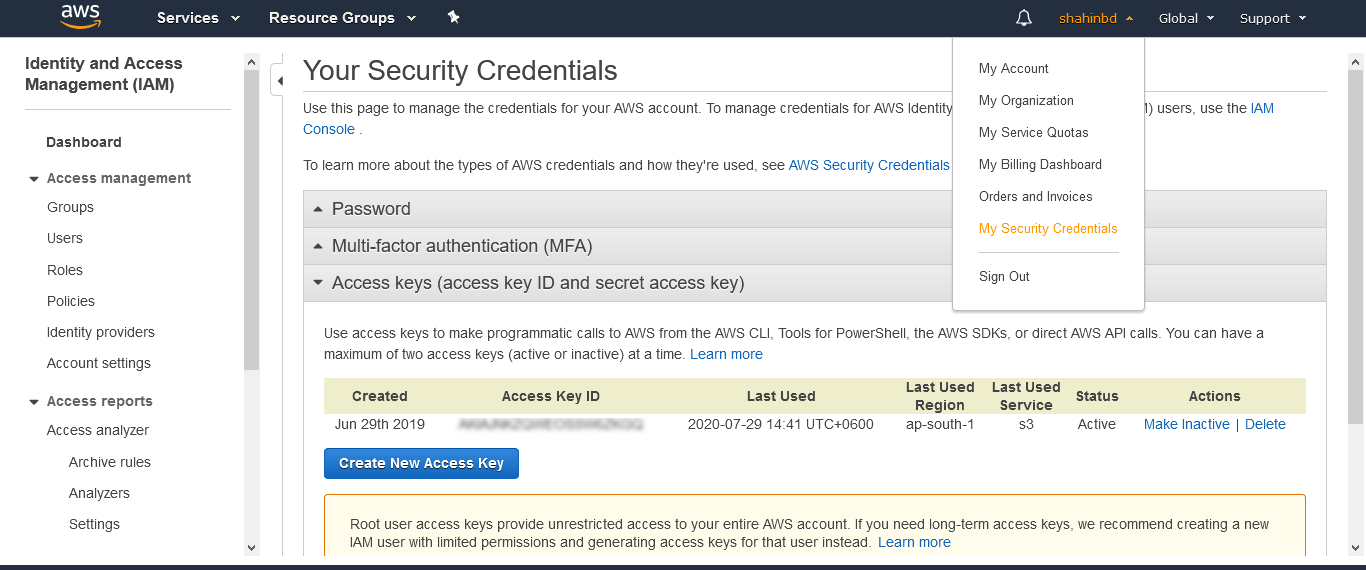The width and height of the screenshot is (1366, 570).
Task: Open the Resource Groups dropdown
Action: tap(341, 18)
